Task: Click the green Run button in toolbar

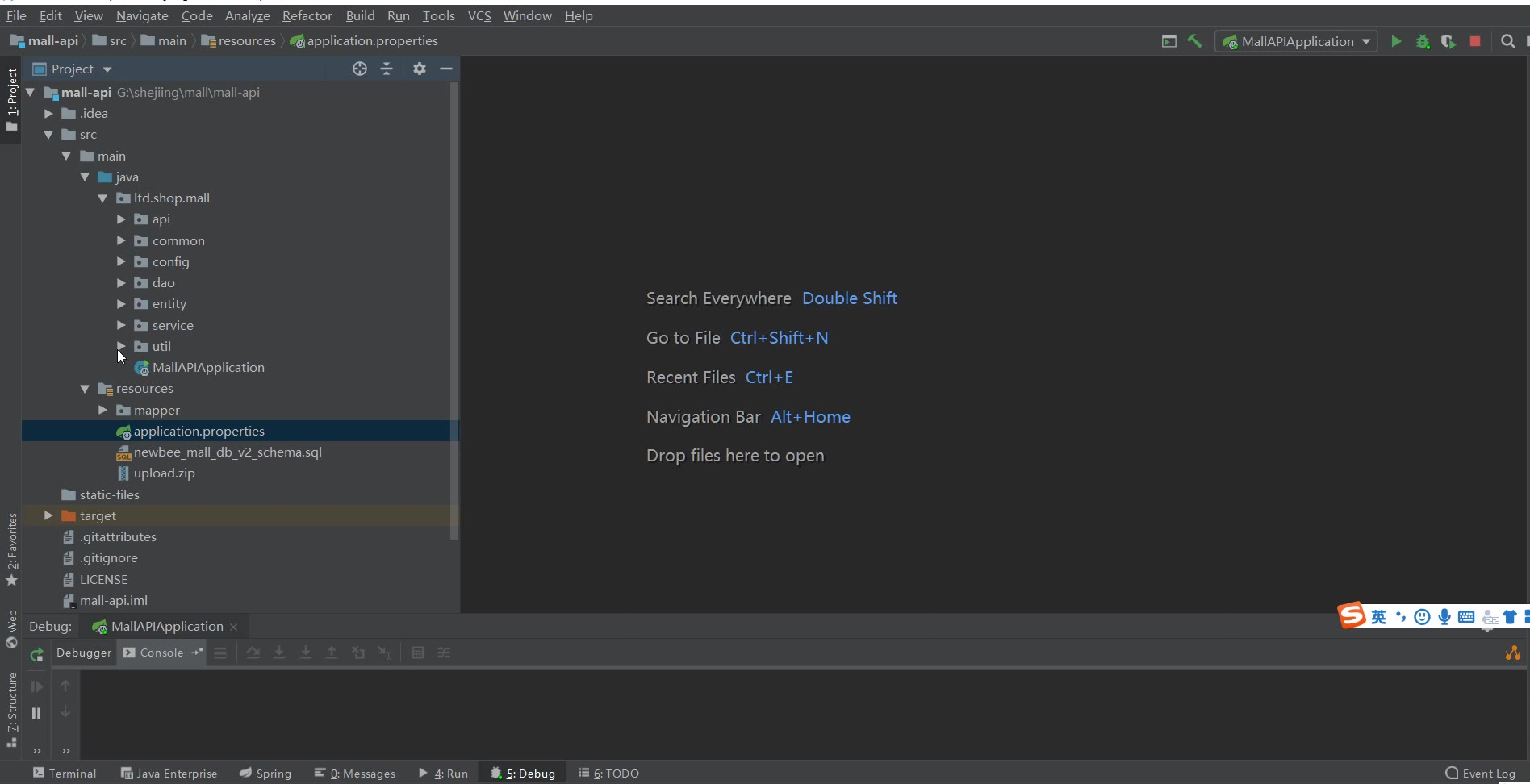Action: (1396, 41)
